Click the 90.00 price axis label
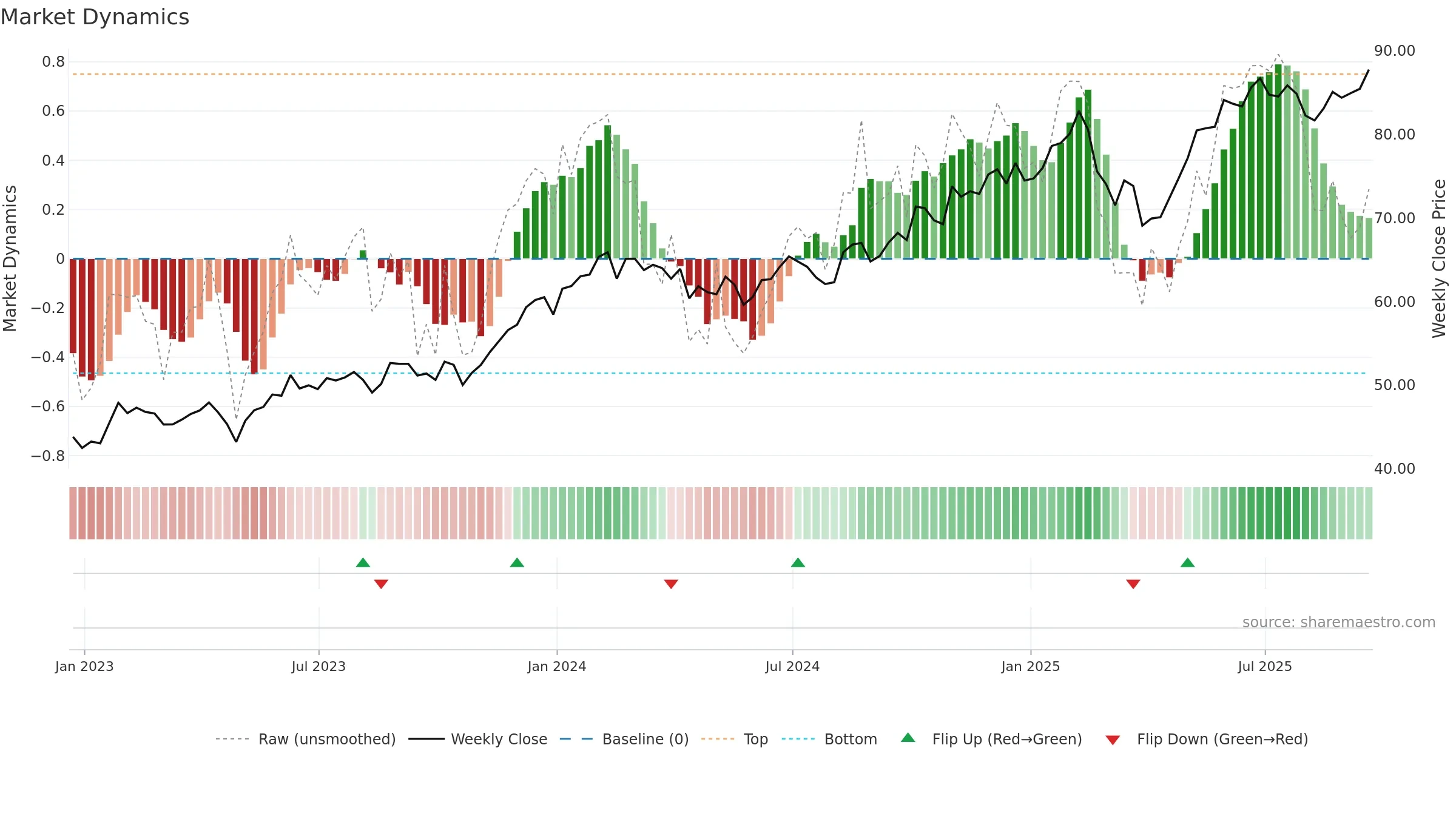The height and width of the screenshot is (819, 1456). 1395,51
